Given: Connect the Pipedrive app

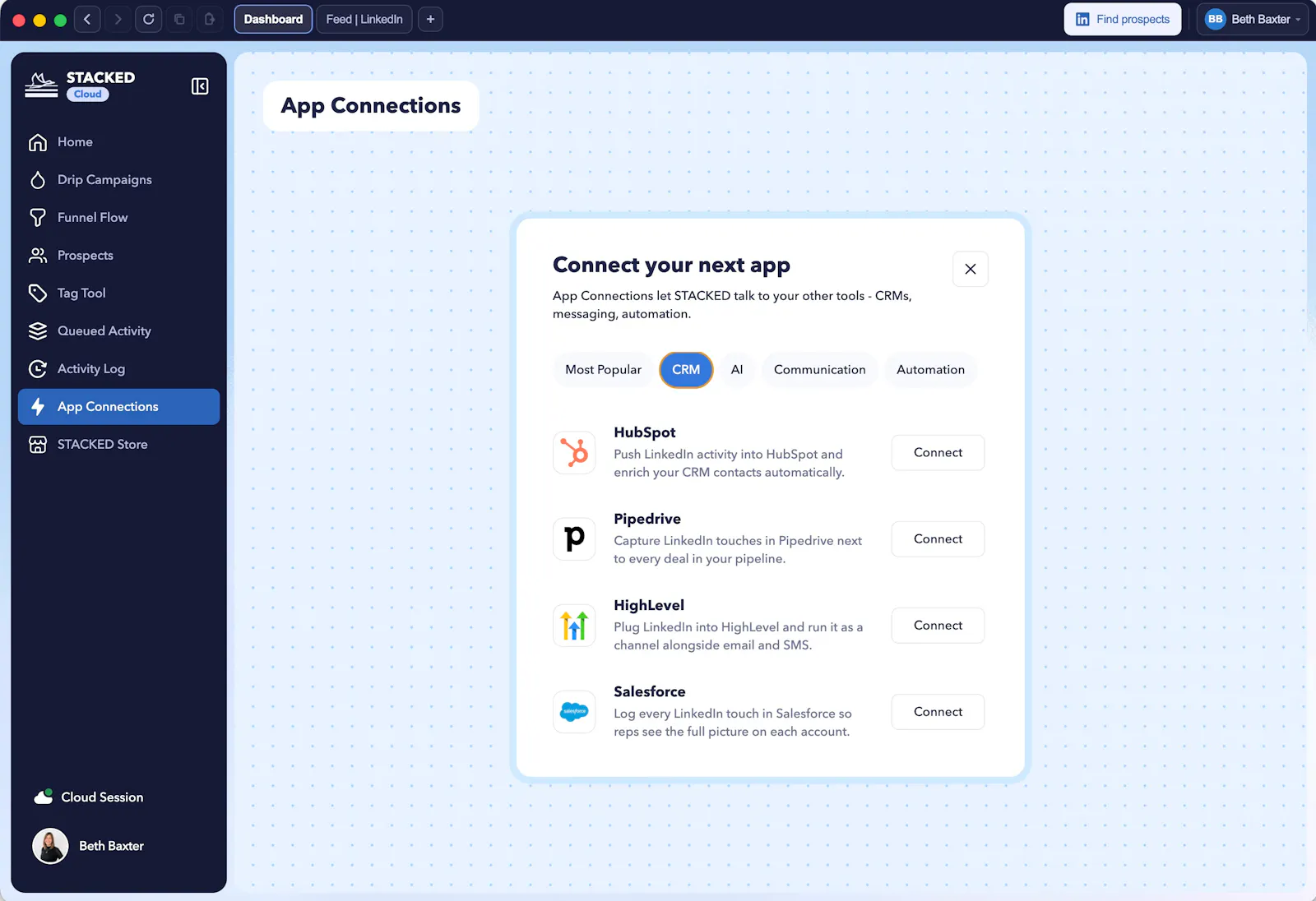Looking at the screenshot, I should coord(938,539).
